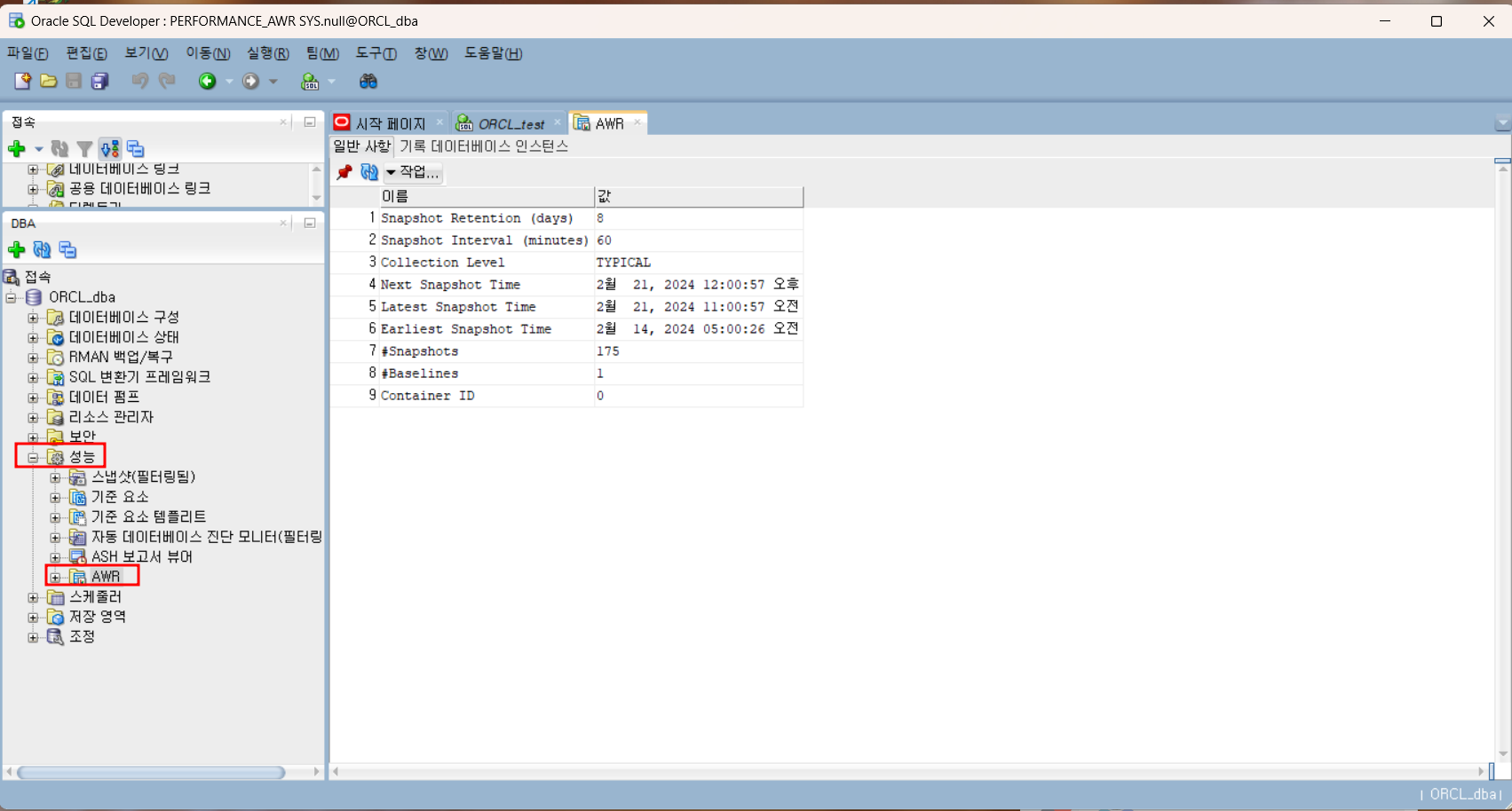
Task: Click the New file toolbar icon
Action: 22,81
